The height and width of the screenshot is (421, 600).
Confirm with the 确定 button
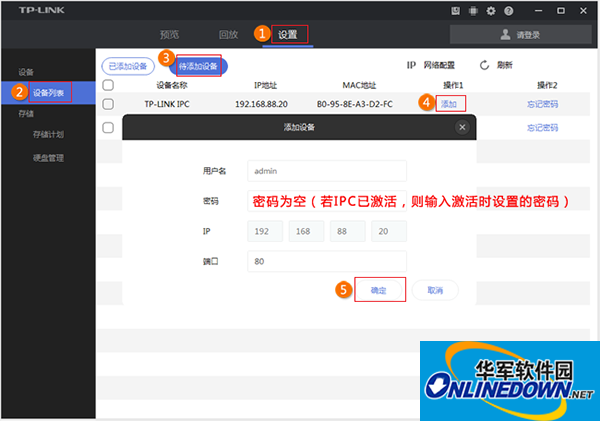379,290
